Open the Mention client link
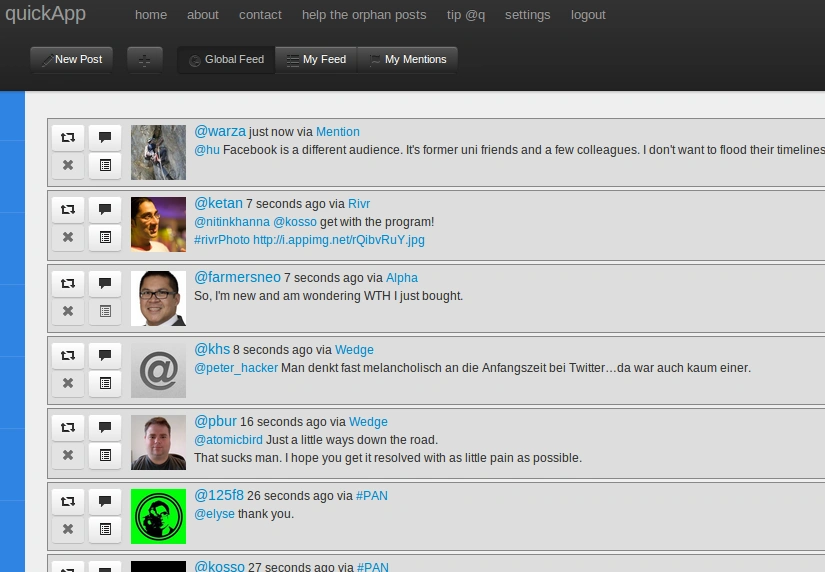Viewport: 825px width, 572px height. click(x=338, y=132)
